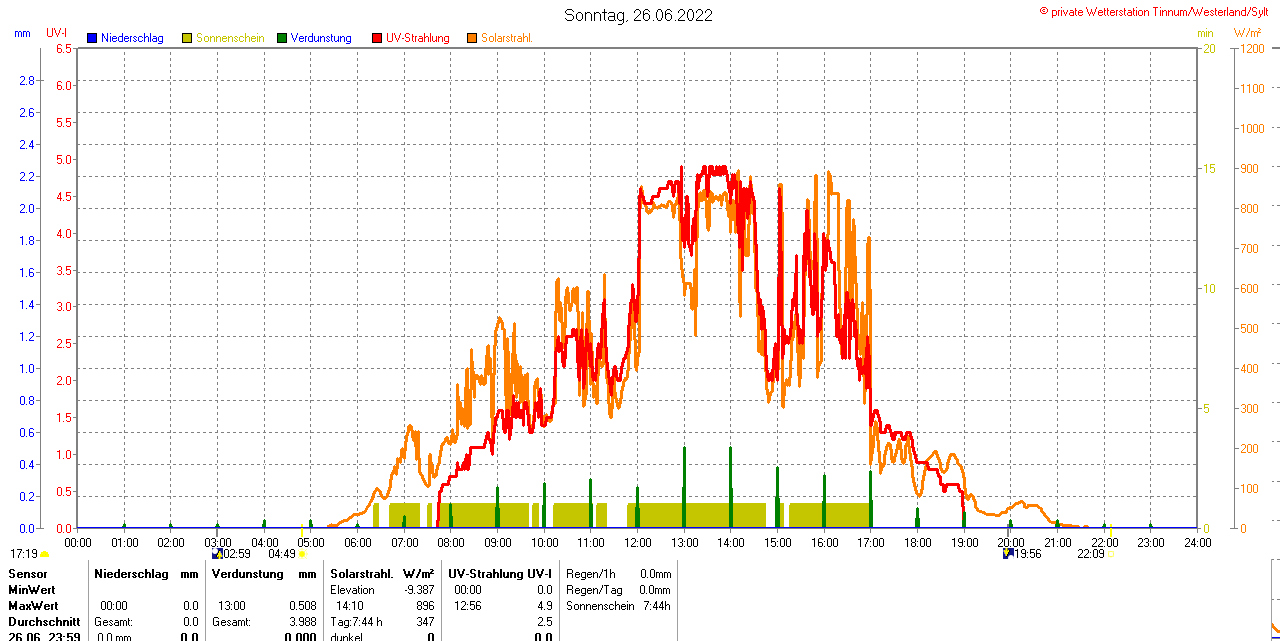1280x641 pixels.
Task: Click the moon icon beside 02:59
Action: (x=217, y=553)
